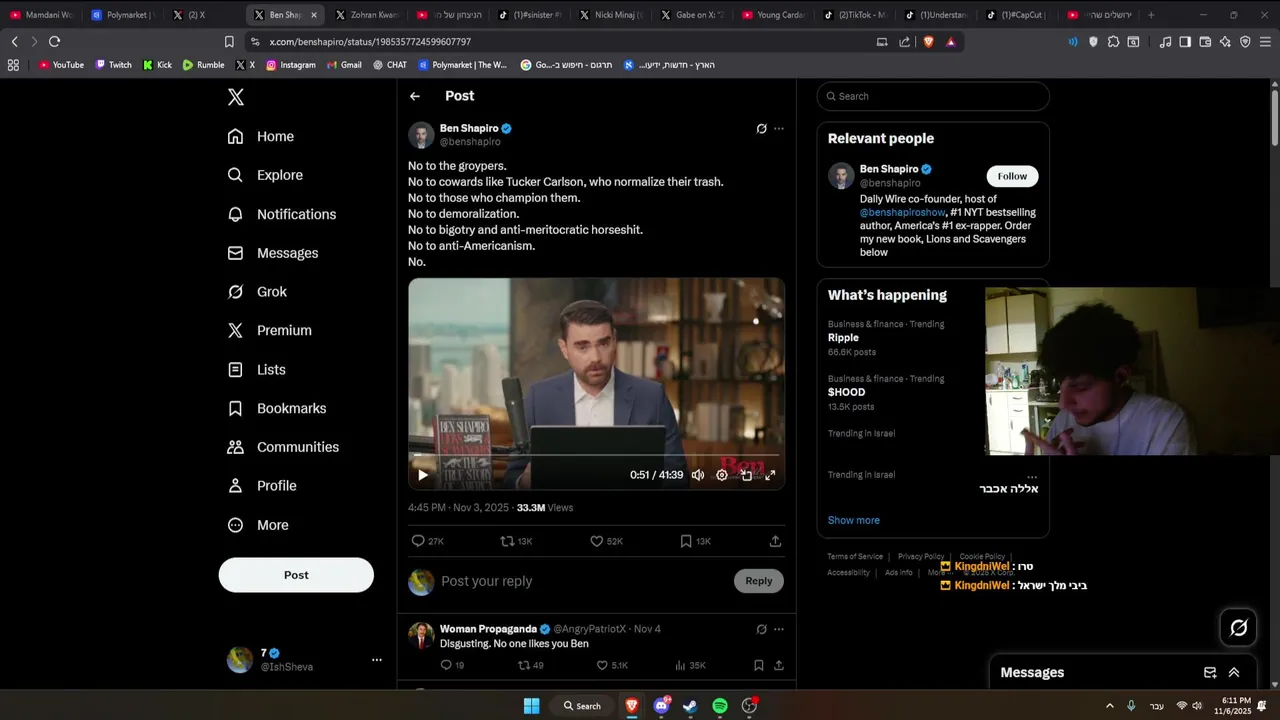Reload the page in browser toolbar
This screenshot has width=1280, height=720.
click(x=54, y=41)
